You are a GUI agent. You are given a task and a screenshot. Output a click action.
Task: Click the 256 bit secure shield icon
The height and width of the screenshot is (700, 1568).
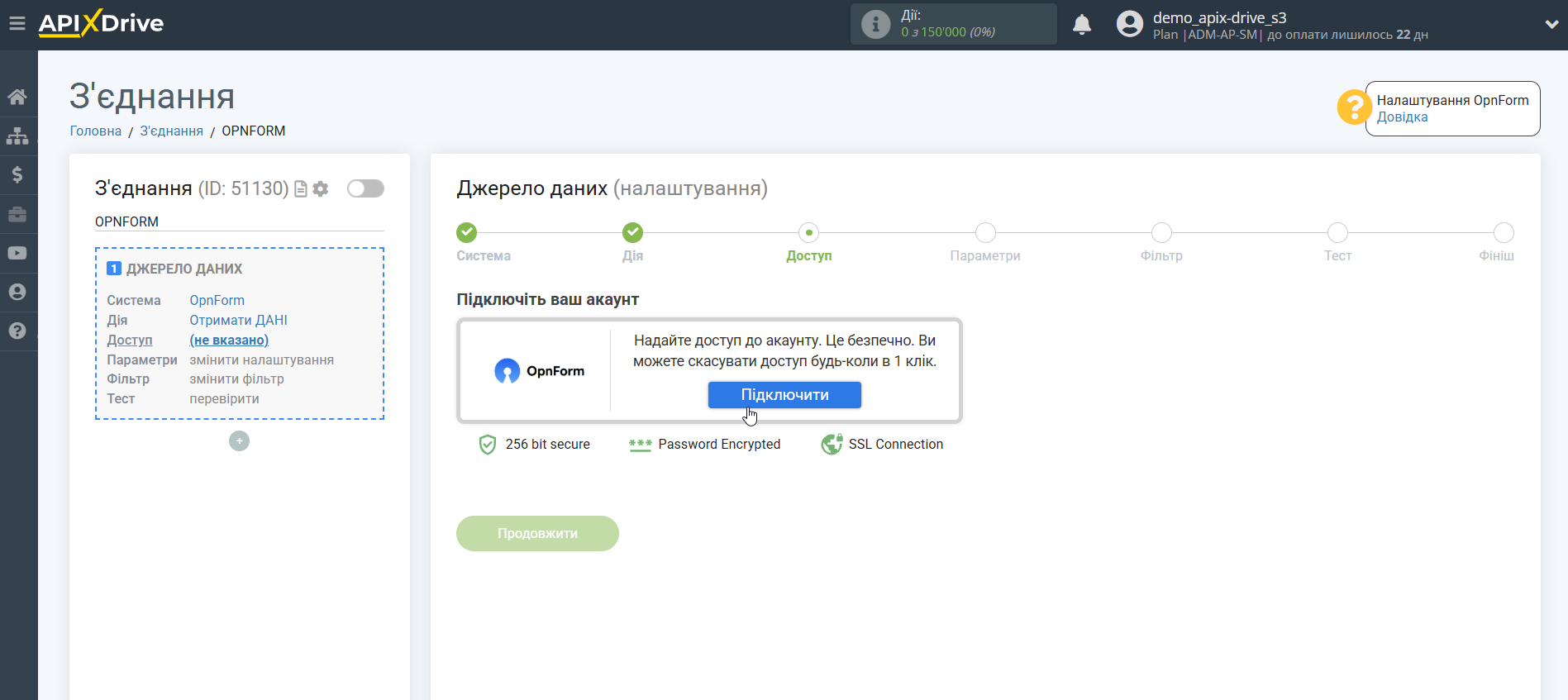(x=488, y=445)
